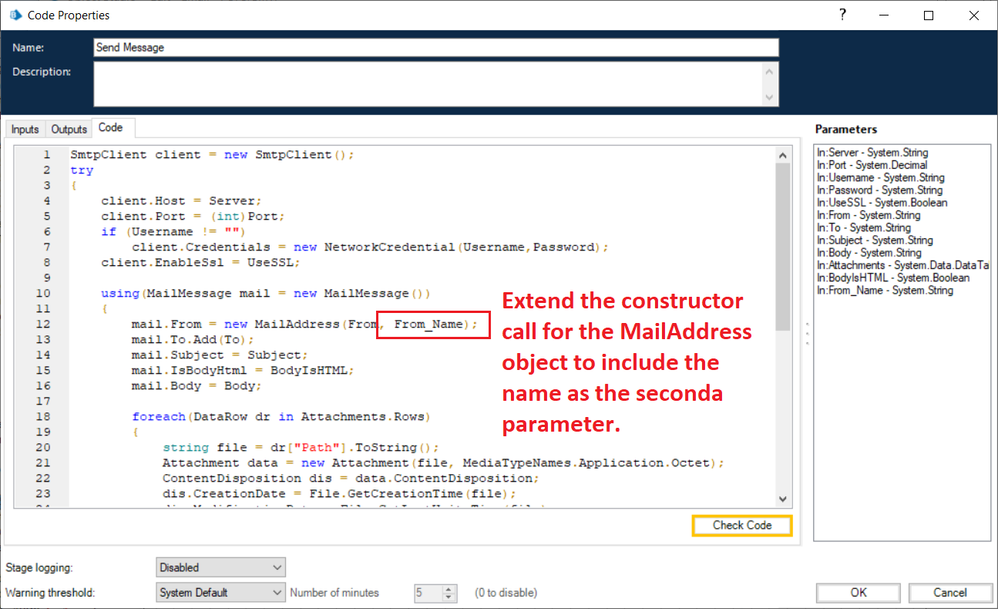The height and width of the screenshot is (609, 998).
Task: Click line 15 mail.IsBodyHtml statement
Action: pyautogui.click(x=242, y=370)
